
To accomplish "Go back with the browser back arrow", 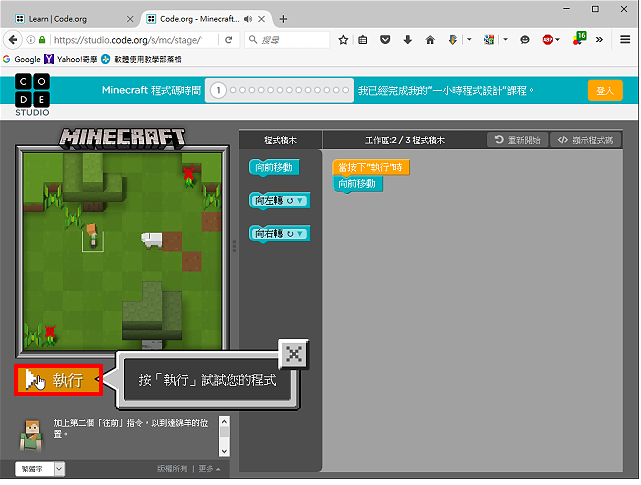I will coord(13,40).
